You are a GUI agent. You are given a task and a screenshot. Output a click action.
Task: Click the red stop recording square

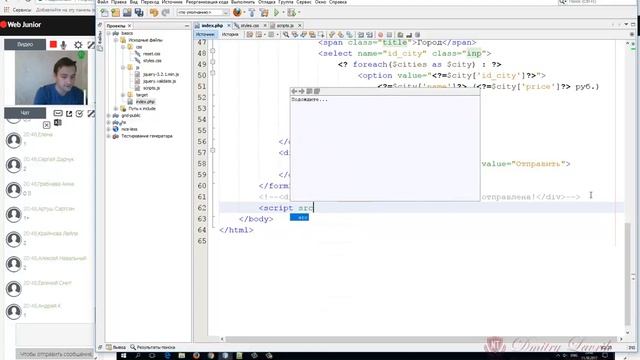53,44
